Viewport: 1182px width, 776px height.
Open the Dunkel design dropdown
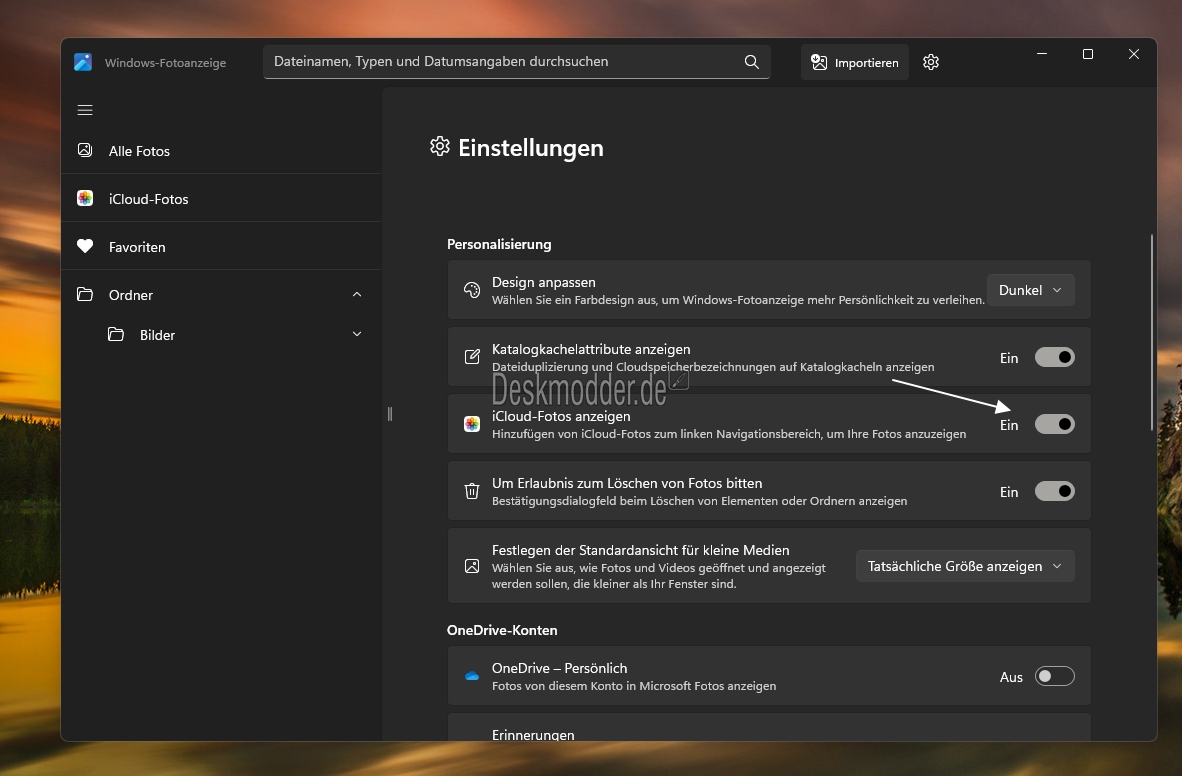1030,290
